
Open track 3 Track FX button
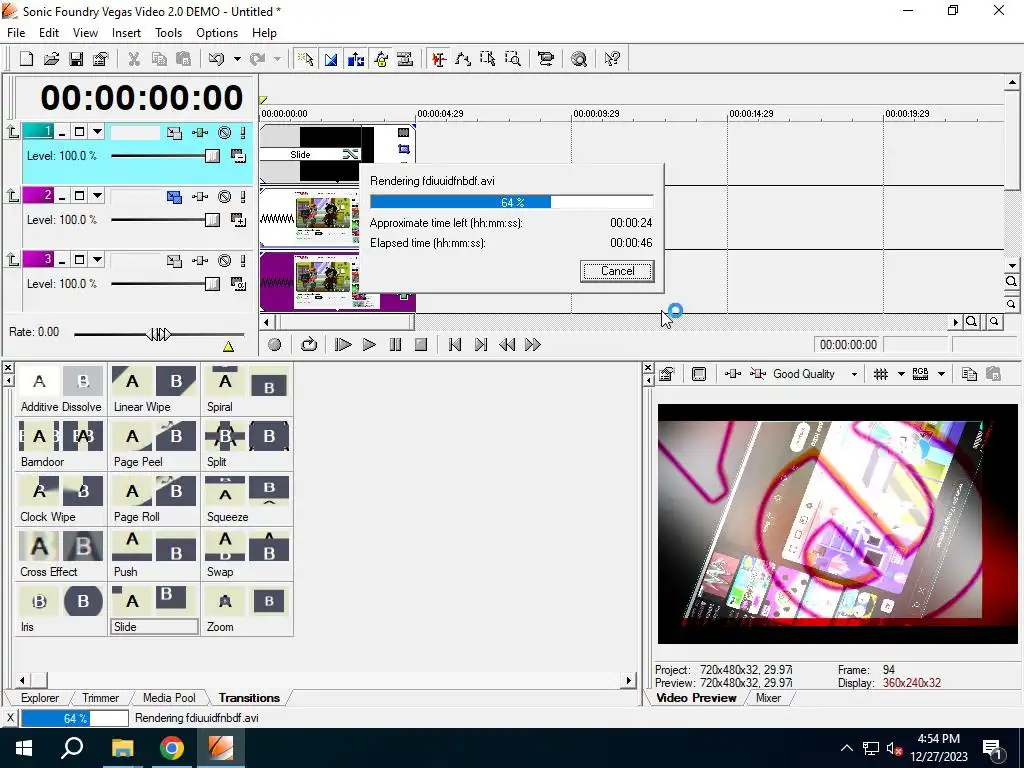(200, 261)
